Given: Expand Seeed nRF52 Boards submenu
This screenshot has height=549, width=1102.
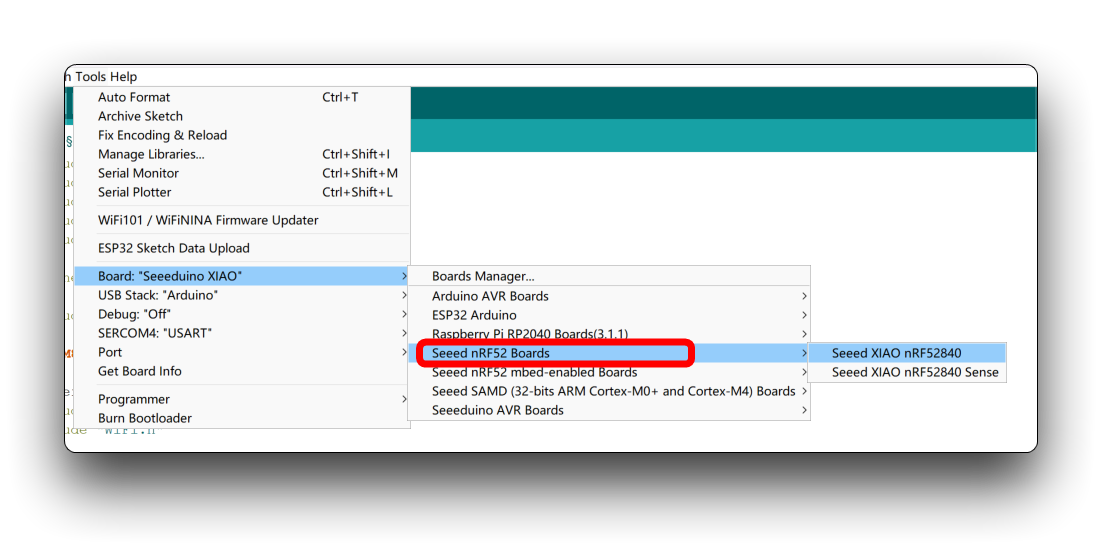Looking at the screenshot, I should pyautogui.click(x=609, y=353).
